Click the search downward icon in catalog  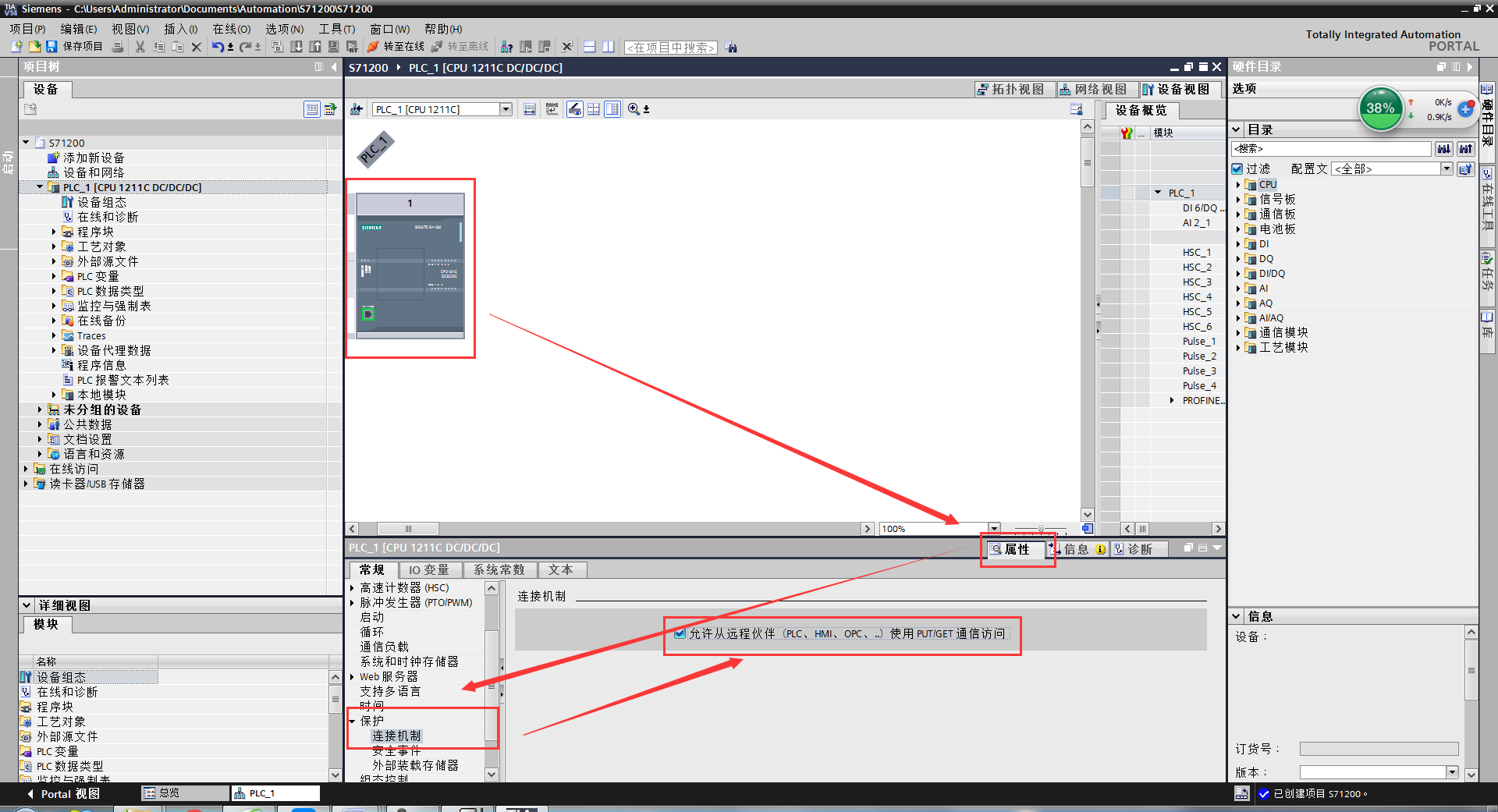point(1444,148)
